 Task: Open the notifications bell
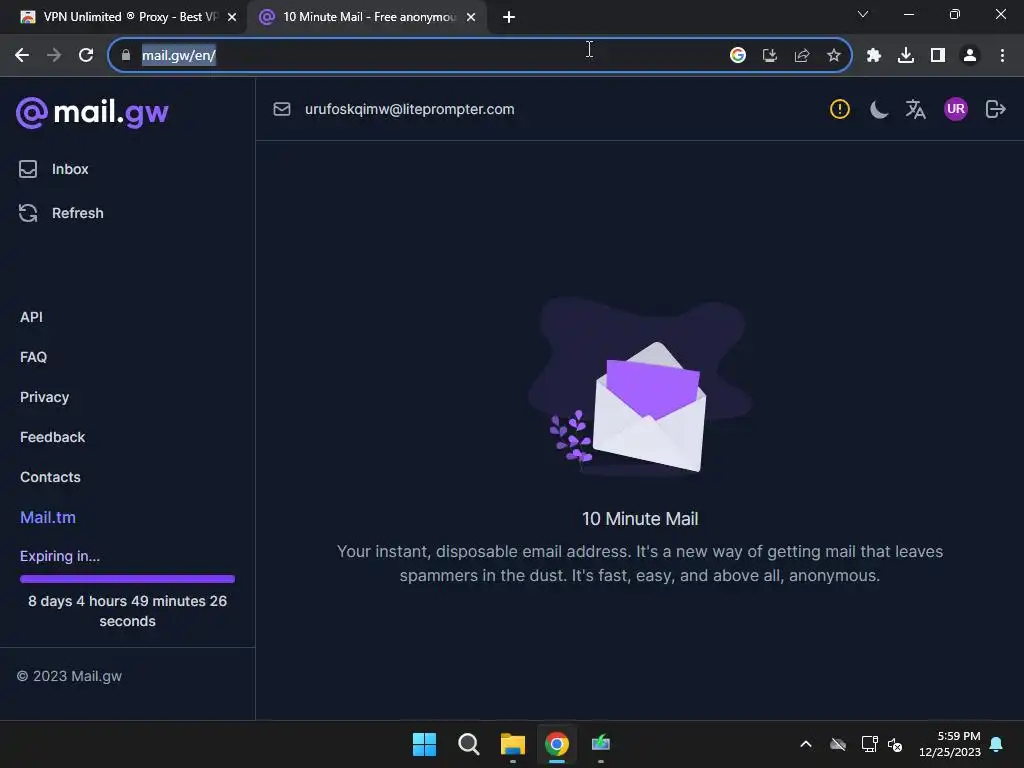point(997,744)
